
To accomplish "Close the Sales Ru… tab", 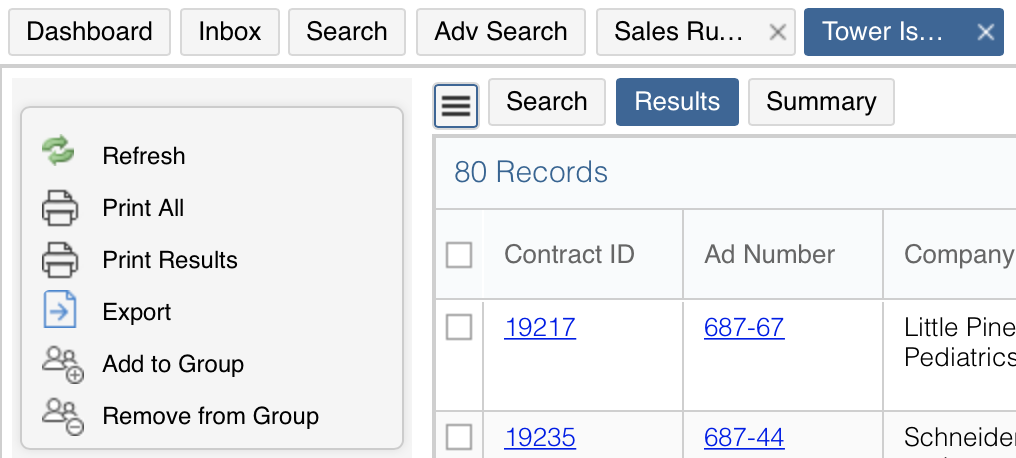I will 778,32.
